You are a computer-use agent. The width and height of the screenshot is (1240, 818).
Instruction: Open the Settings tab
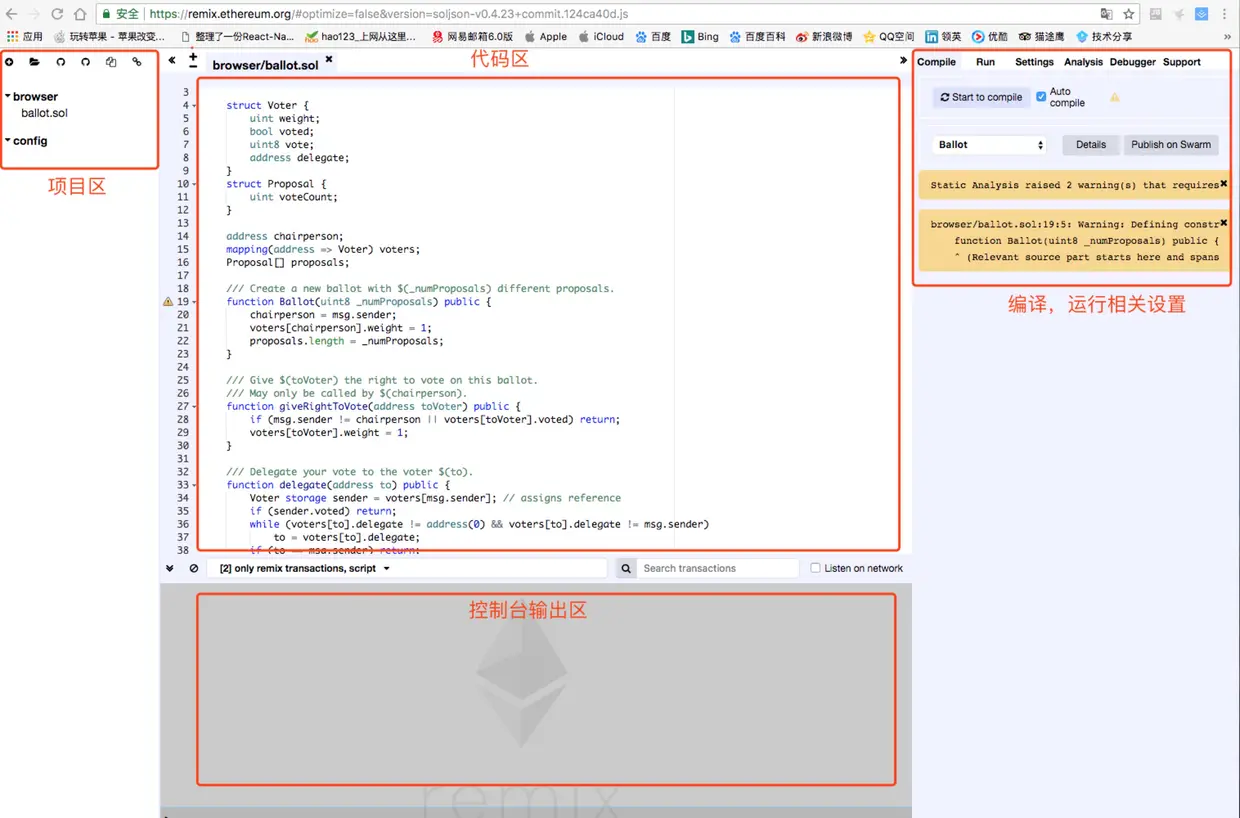tap(1034, 62)
